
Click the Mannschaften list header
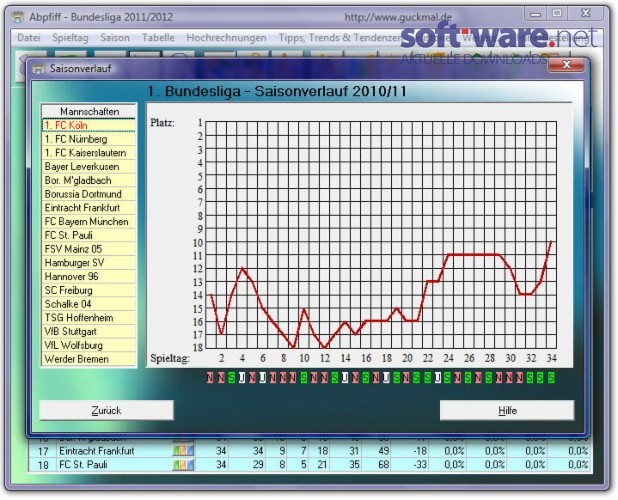89,112
